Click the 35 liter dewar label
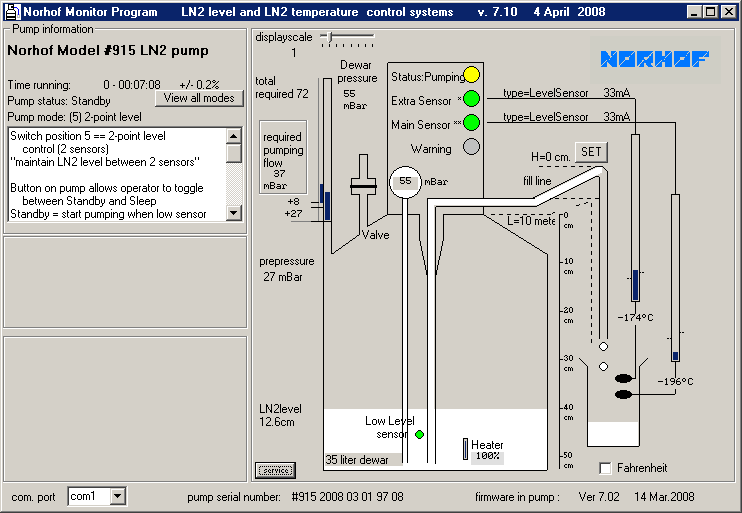 (x=357, y=460)
